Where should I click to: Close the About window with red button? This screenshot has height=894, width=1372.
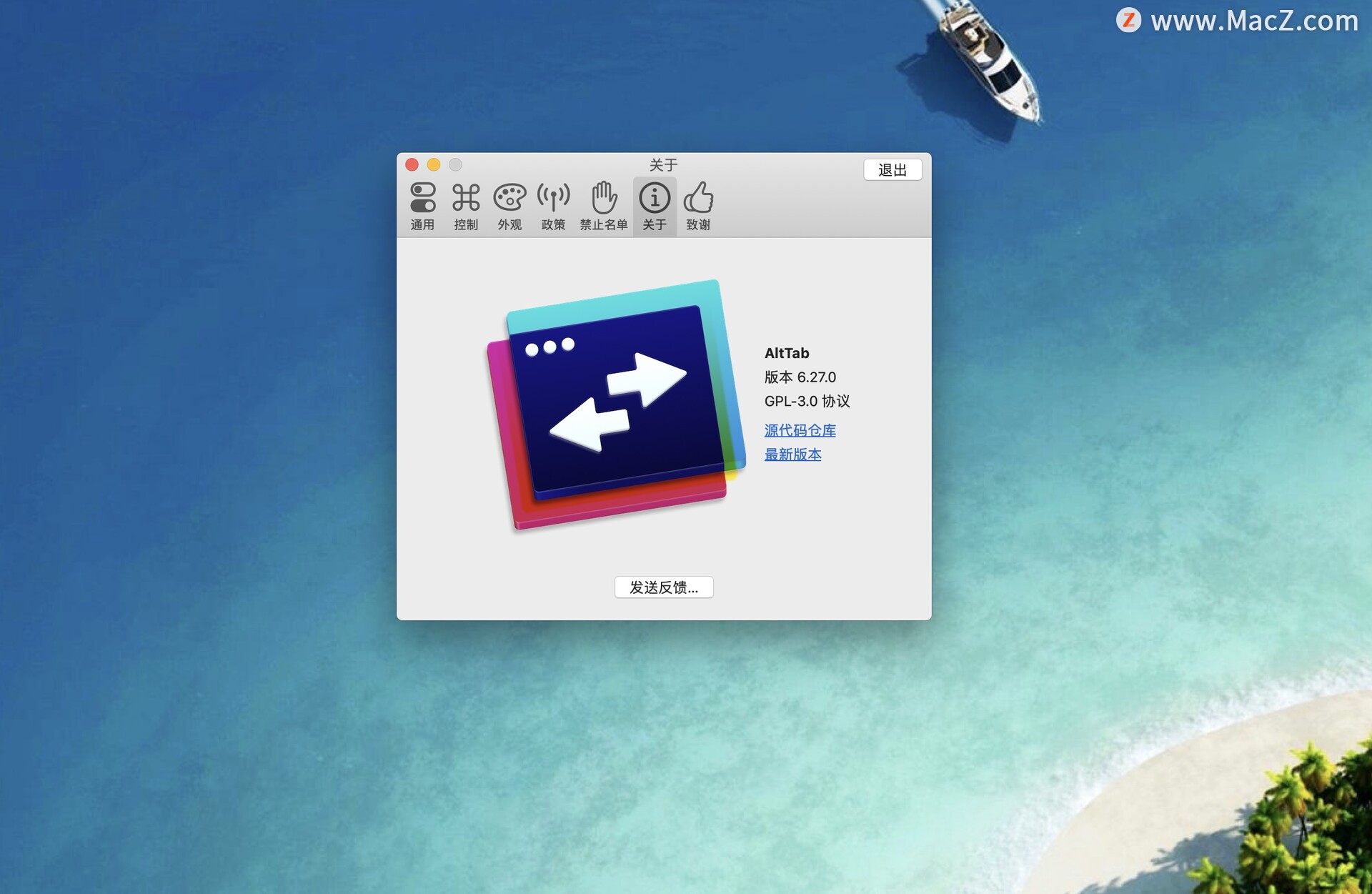point(412,165)
